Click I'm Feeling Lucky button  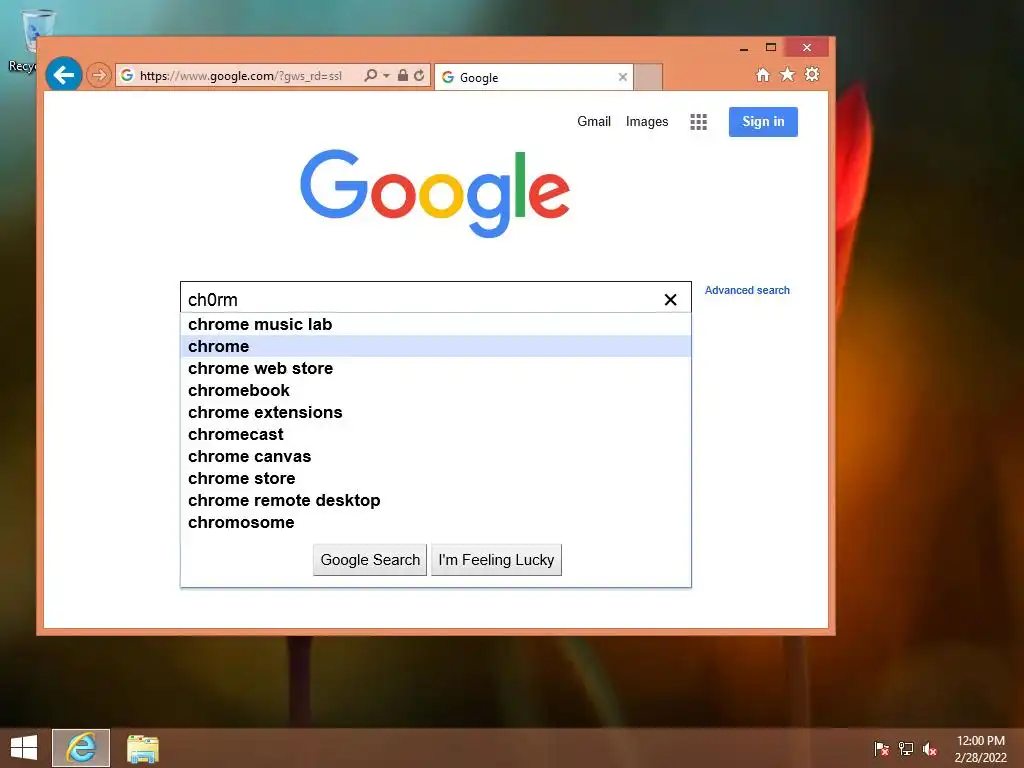(x=496, y=560)
